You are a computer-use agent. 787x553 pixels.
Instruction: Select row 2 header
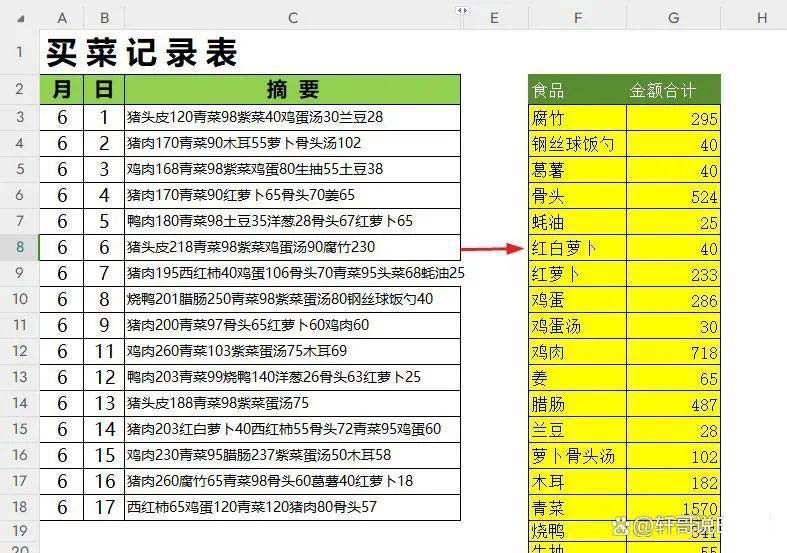(19, 89)
